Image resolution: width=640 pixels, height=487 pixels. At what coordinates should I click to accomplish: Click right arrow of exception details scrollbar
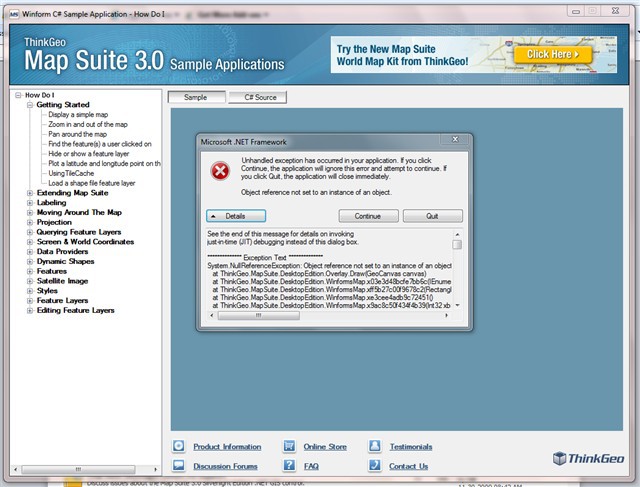click(x=447, y=316)
